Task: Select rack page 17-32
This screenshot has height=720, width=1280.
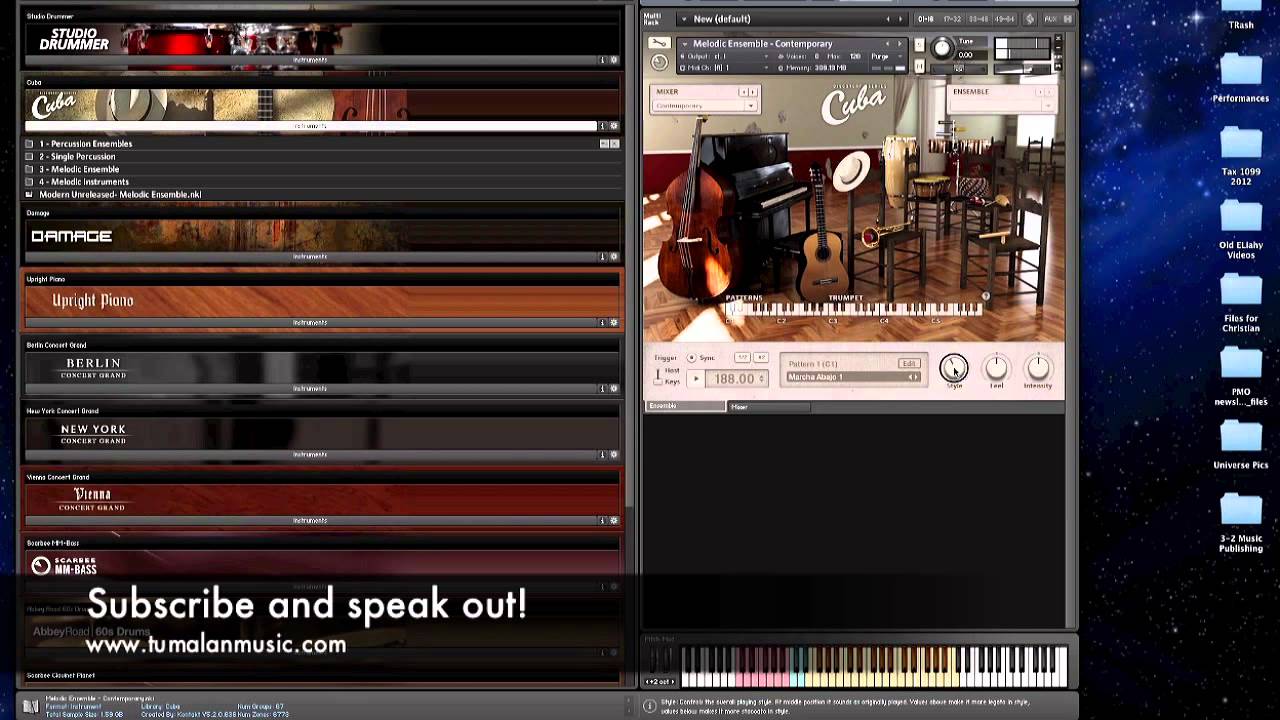Action: [952, 19]
